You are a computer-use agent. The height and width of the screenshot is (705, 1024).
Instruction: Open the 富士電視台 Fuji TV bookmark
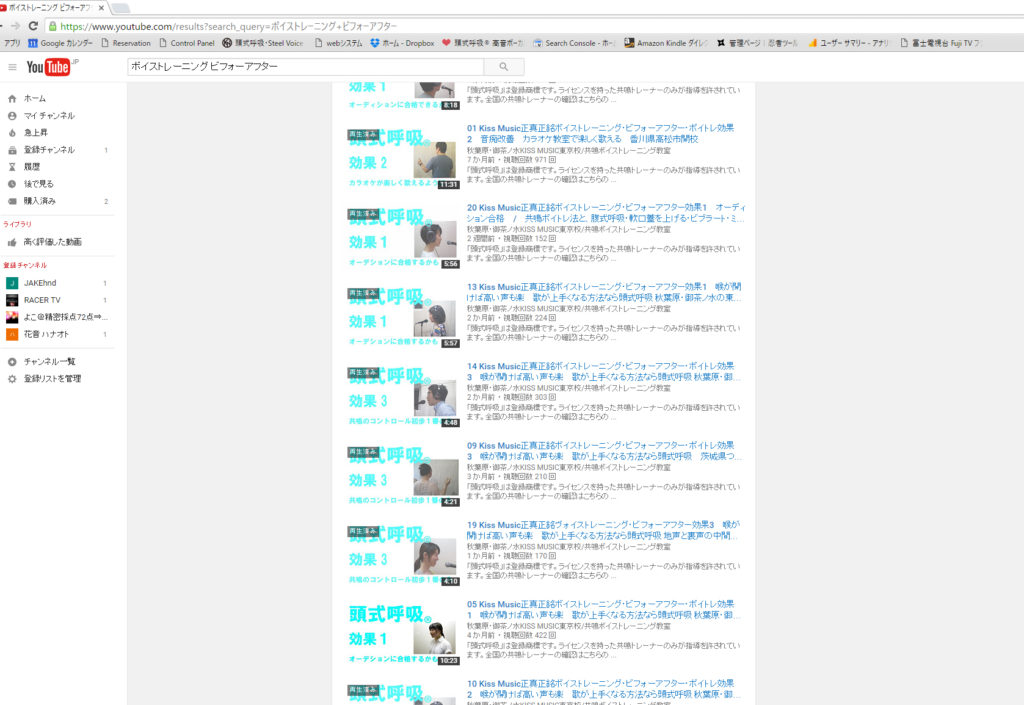[x=940, y=43]
